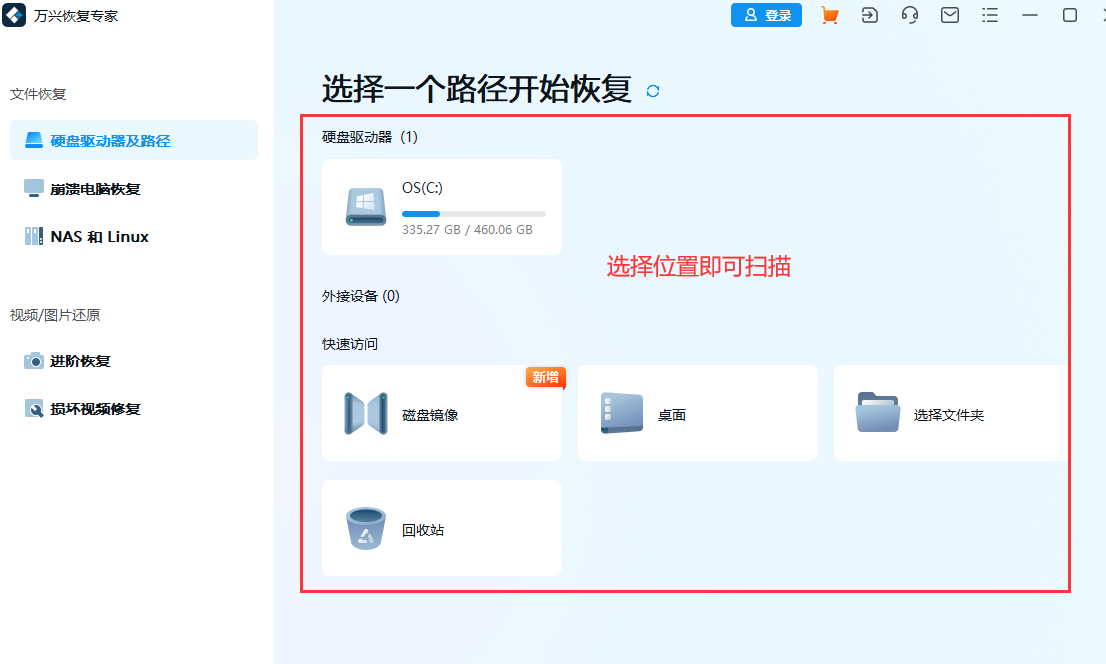Click the headset support icon
The height and width of the screenshot is (664, 1106).
[x=909, y=15]
